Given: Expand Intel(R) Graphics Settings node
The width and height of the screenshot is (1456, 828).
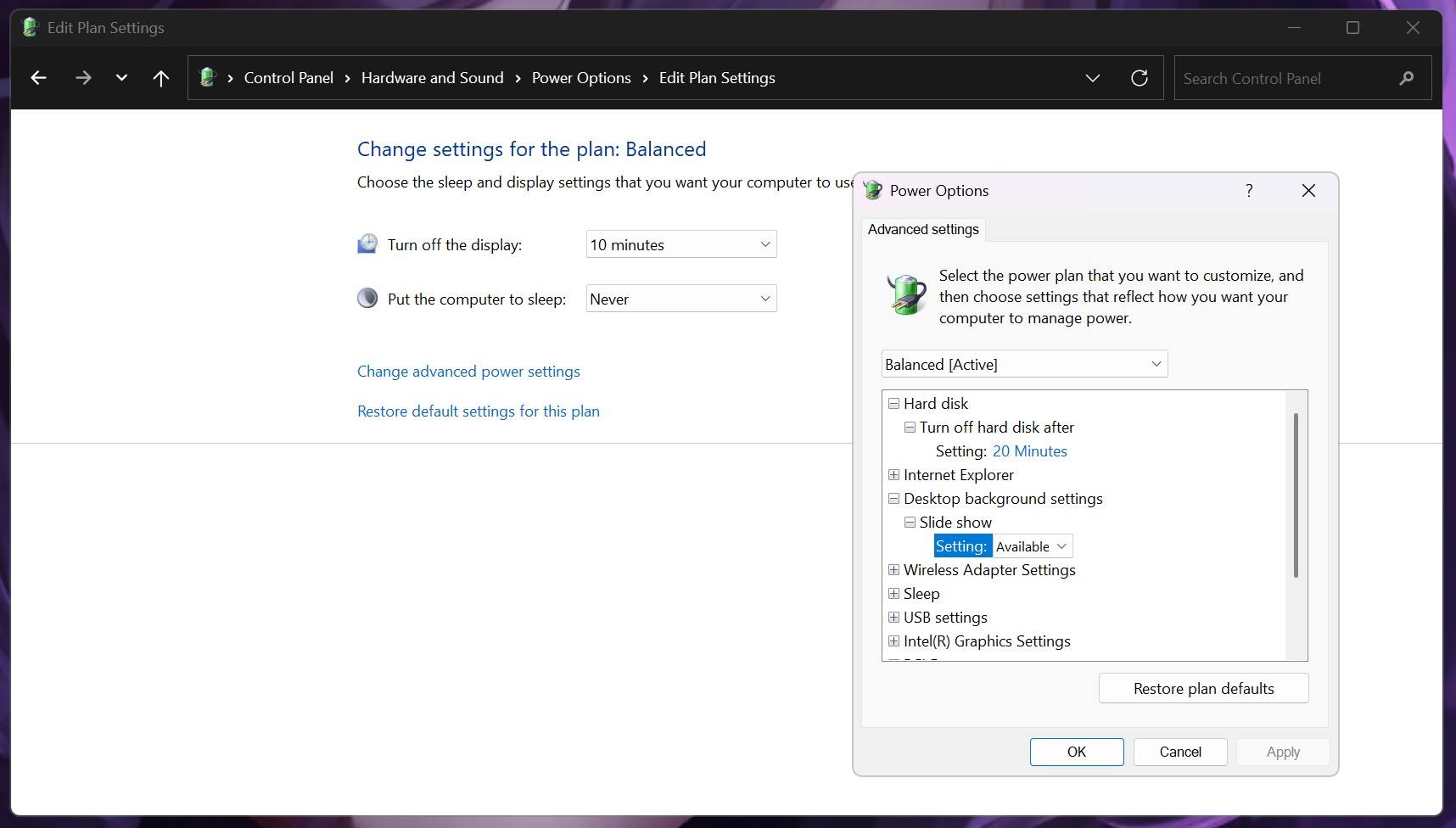Looking at the screenshot, I should tap(893, 641).
